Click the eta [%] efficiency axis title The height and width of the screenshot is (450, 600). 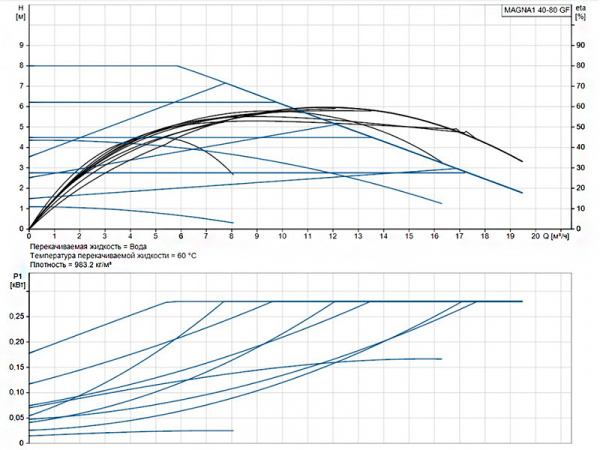pyautogui.click(x=580, y=14)
